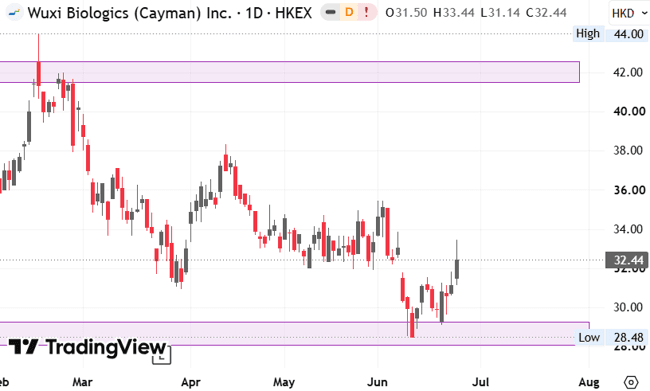The width and height of the screenshot is (650, 391).
Task: Click the 40.00 price scale label
Action: (629, 111)
